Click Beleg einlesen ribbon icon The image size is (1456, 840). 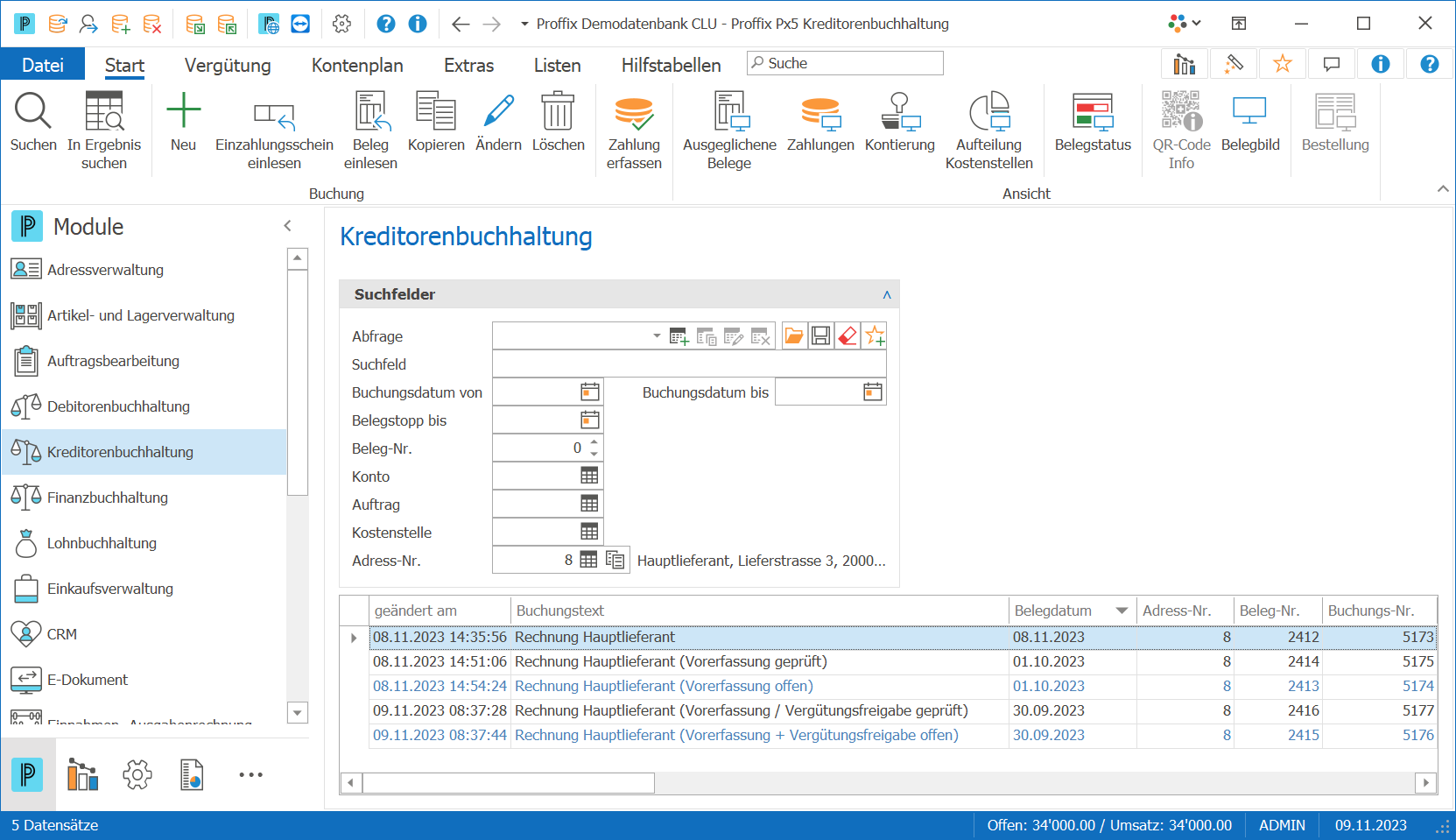[x=371, y=111]
